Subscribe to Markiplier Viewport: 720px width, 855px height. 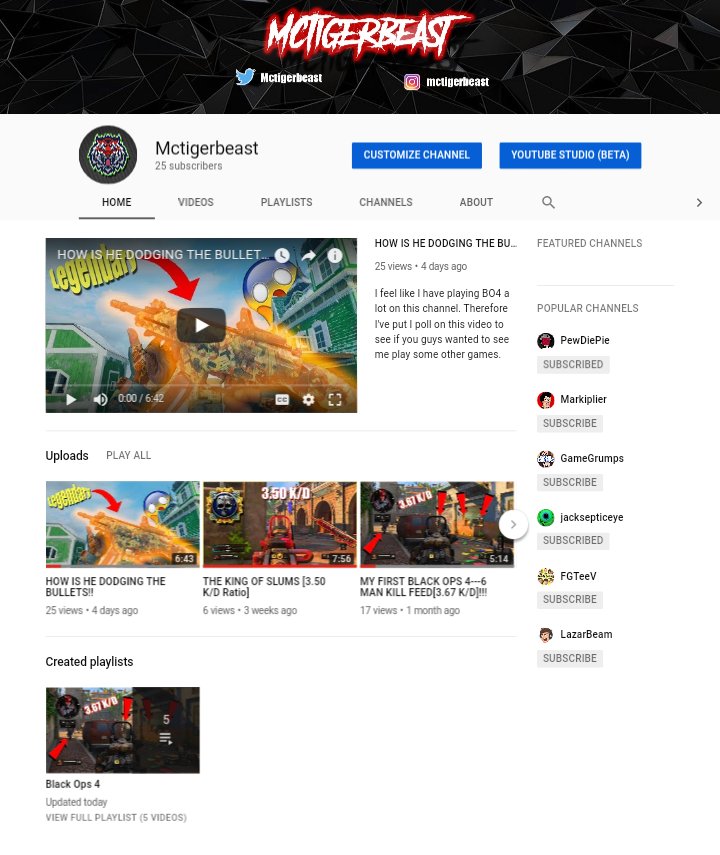[569, 423]
